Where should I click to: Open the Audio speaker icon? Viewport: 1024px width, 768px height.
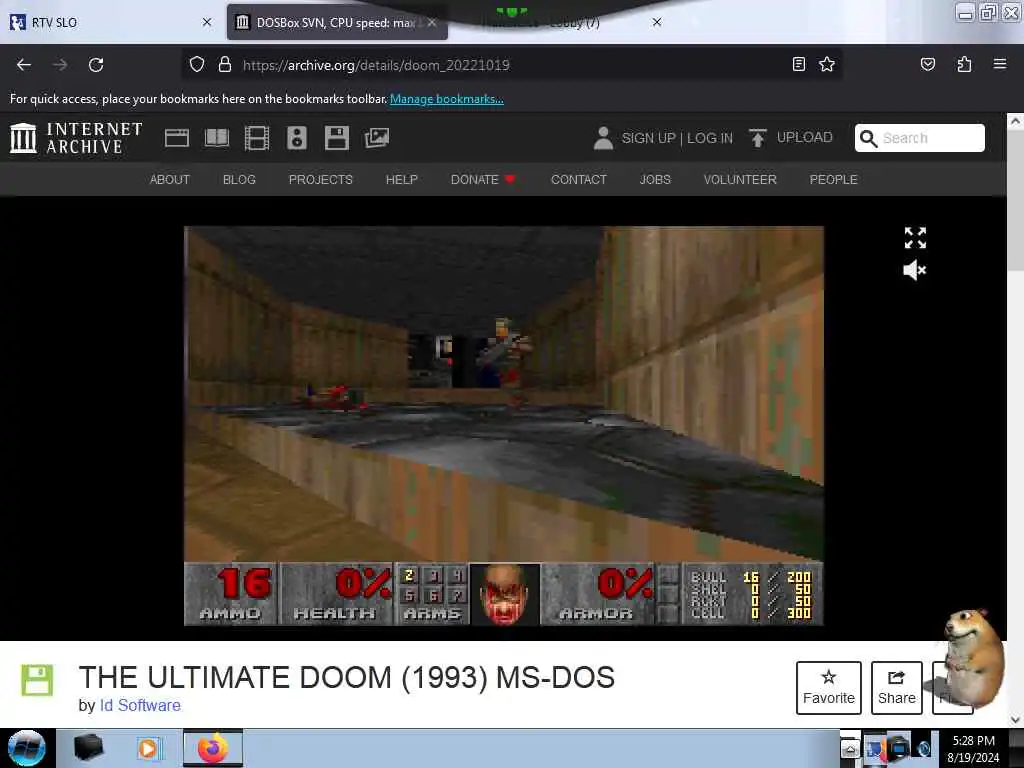point(296,138)
